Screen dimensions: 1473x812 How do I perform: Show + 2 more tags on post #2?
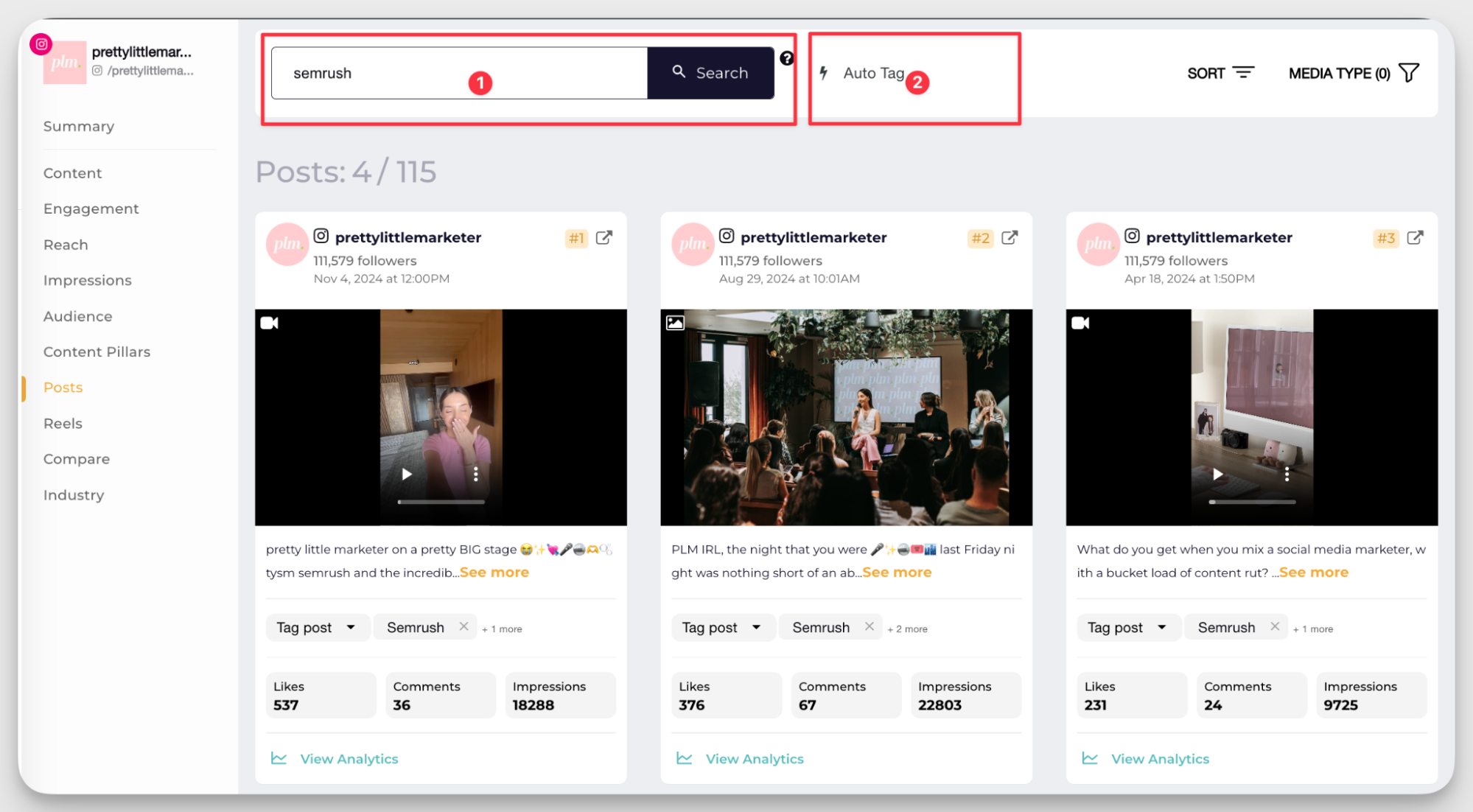(x=907, y=629)
